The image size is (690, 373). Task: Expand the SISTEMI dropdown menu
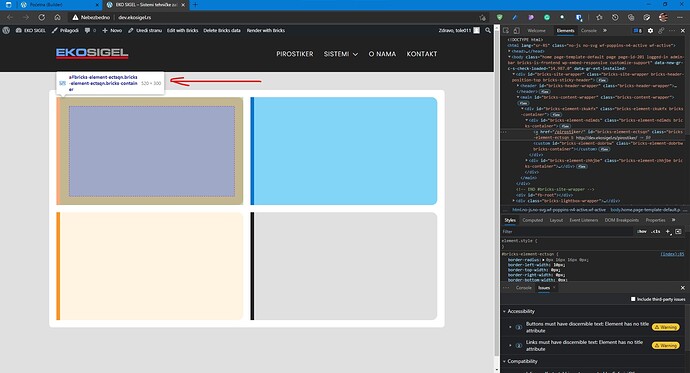coord(341,54)
